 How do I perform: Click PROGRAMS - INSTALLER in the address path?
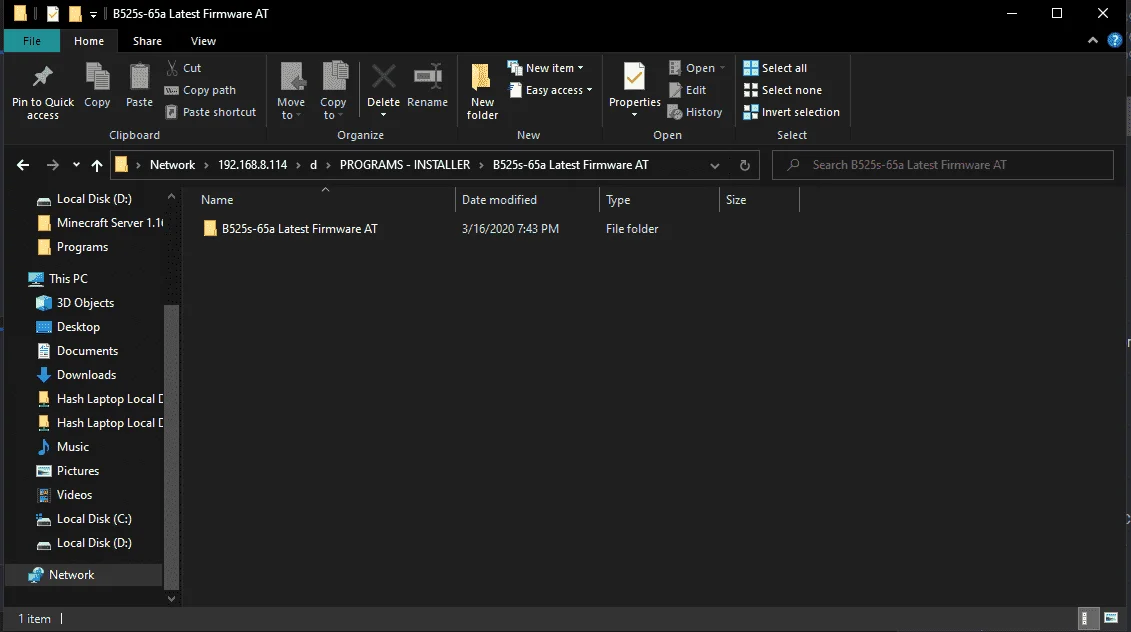click(405, 164)
